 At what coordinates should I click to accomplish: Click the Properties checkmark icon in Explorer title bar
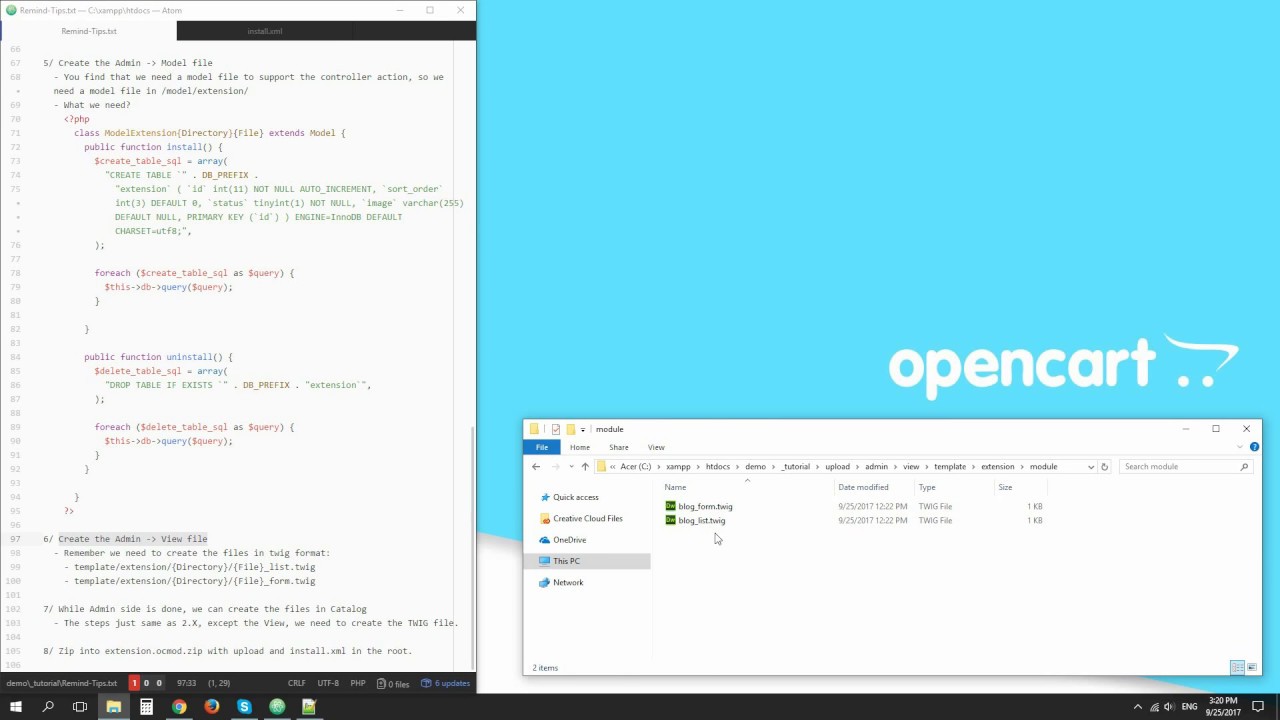tap(556, 430)
